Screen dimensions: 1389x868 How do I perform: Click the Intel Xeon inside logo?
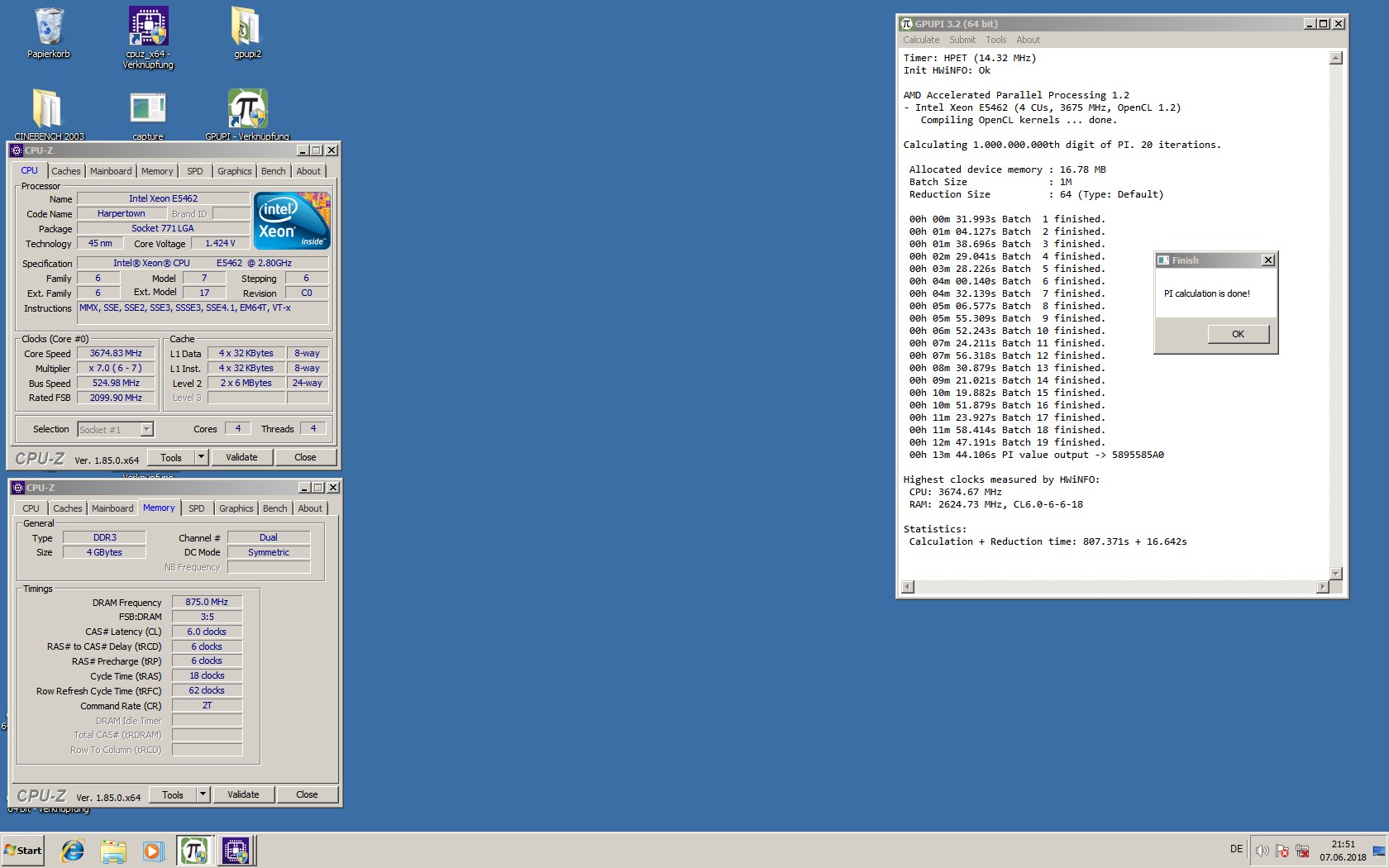point(292,221)
